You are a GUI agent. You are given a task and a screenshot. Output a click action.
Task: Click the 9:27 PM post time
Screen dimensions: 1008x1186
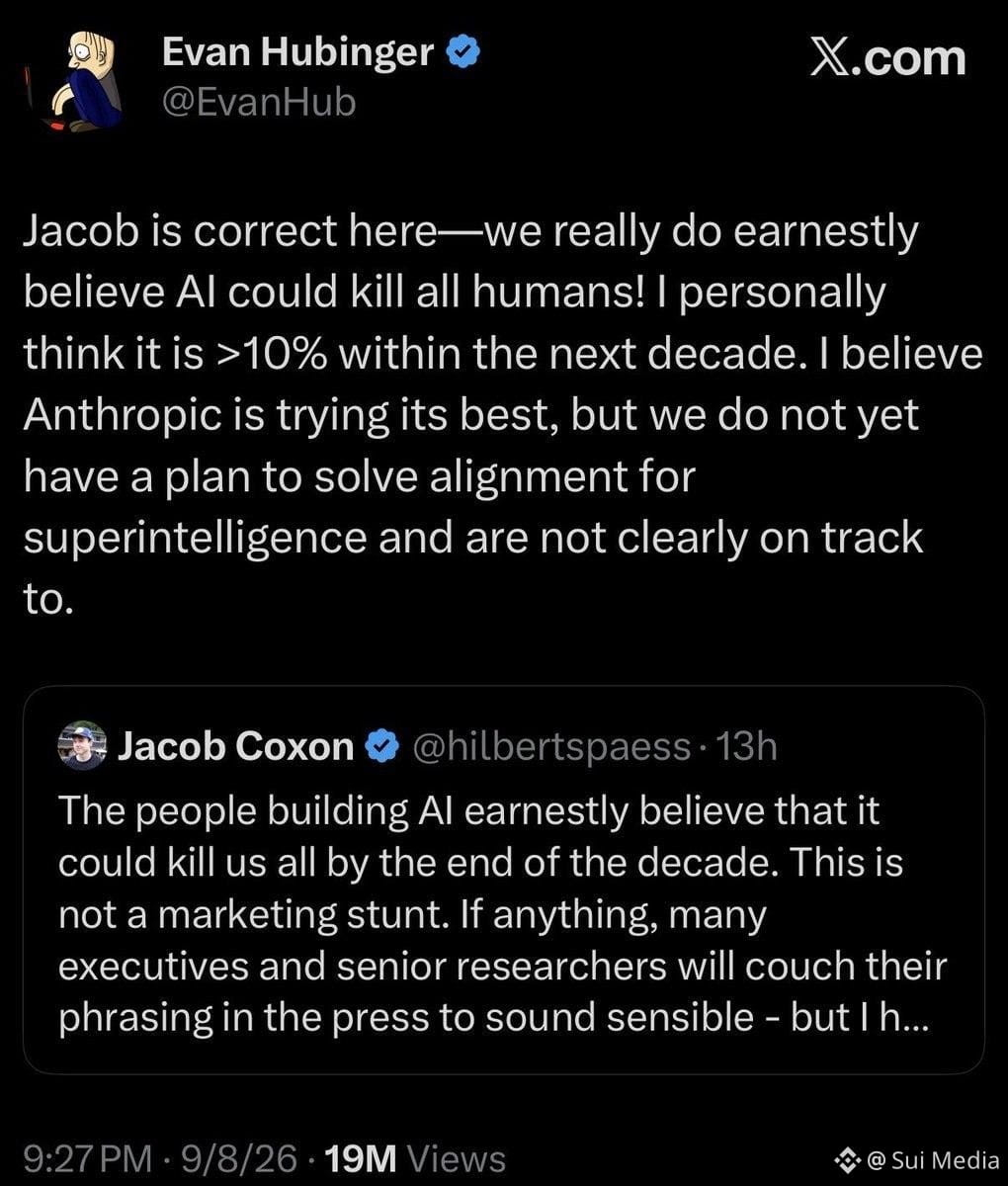pyautogui.click(x=89, y=1158)
